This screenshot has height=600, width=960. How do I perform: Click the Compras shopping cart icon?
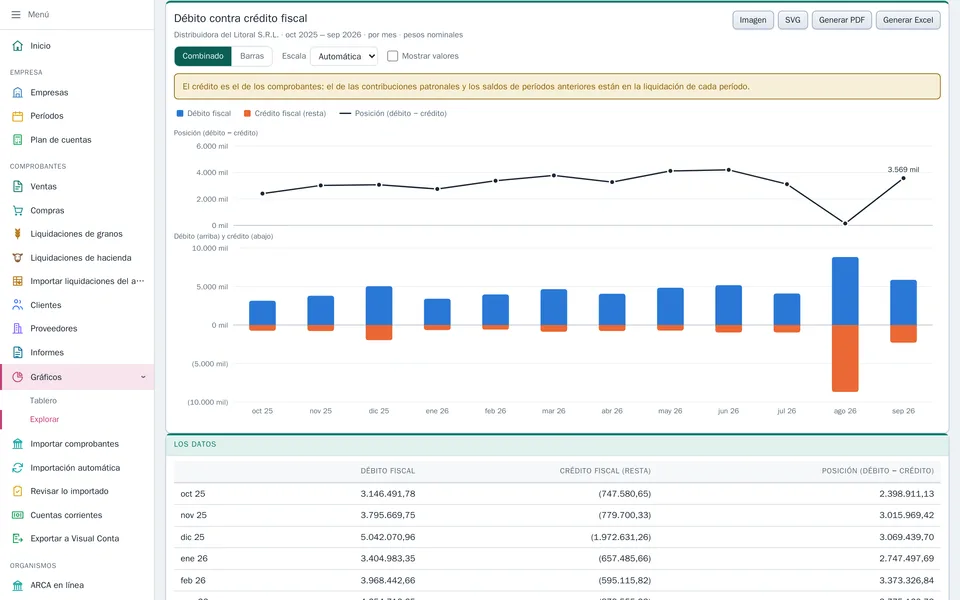coord(18,211)
